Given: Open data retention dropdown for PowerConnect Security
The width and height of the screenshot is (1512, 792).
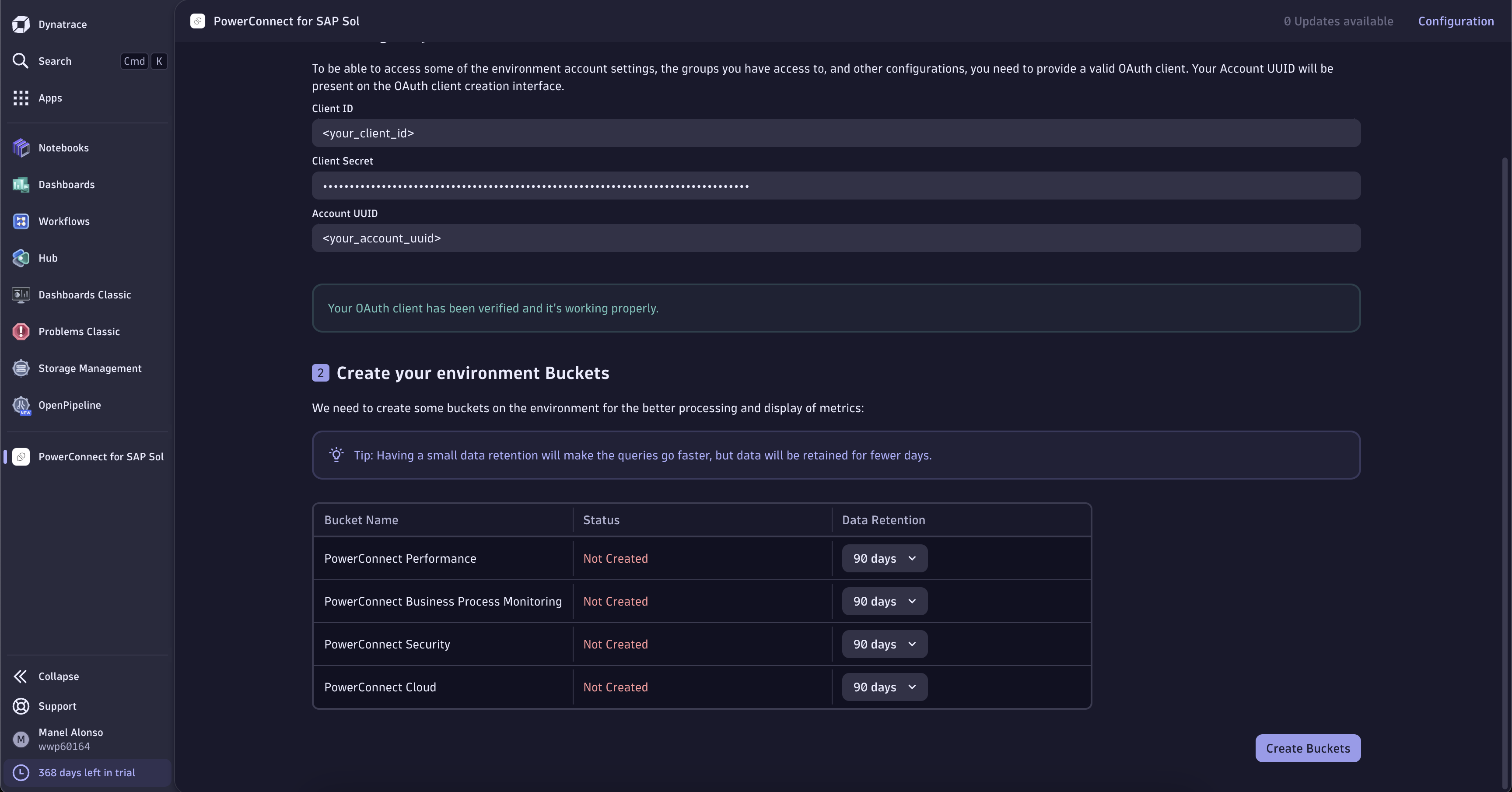Looking at the screenshot, I should pos(885,644).
